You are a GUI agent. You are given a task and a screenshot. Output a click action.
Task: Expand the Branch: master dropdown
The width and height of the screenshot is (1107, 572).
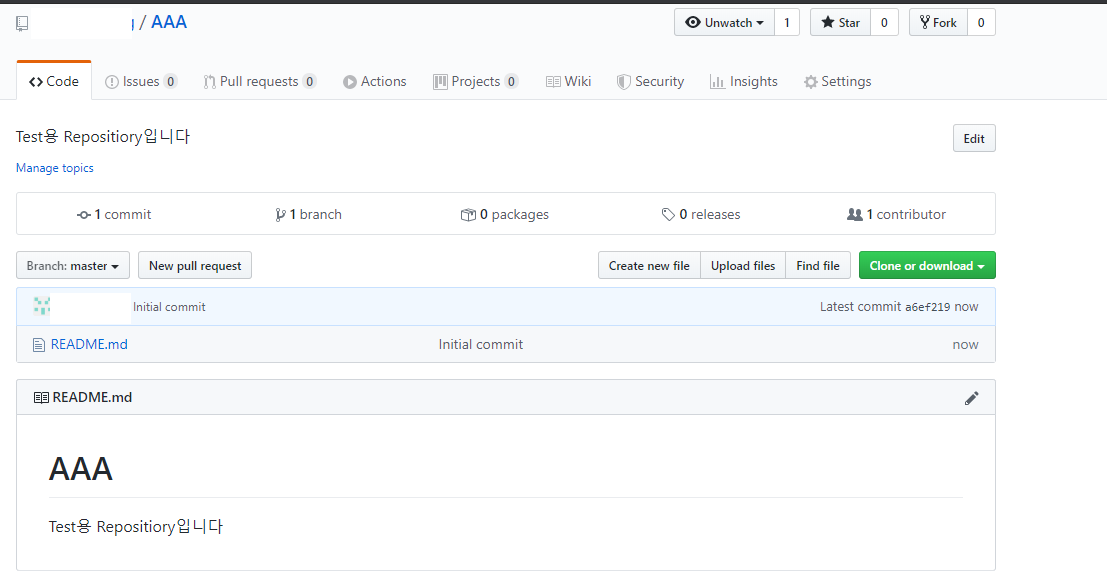pos(73,266)
